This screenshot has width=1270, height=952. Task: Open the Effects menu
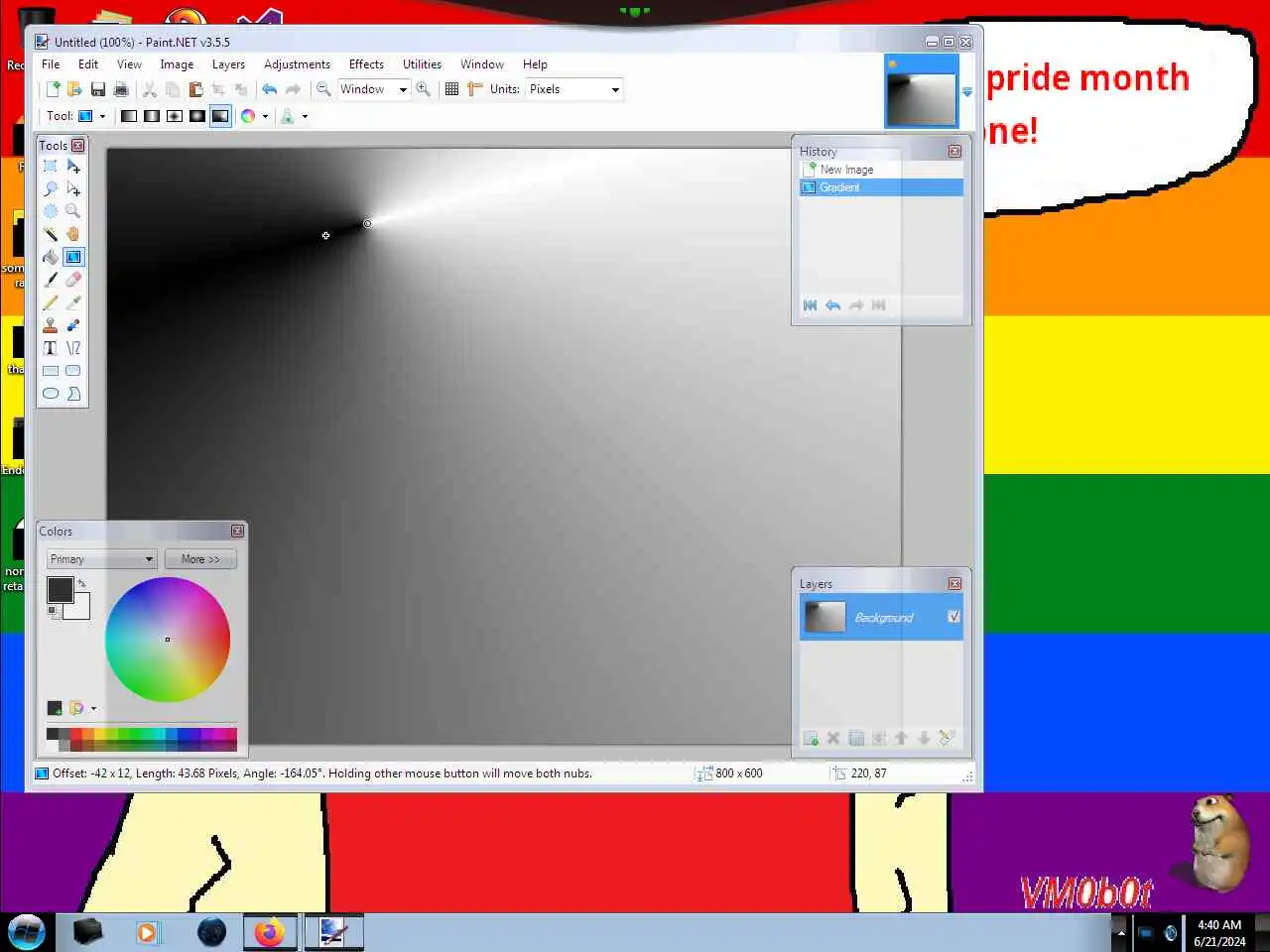pos(366,64)
